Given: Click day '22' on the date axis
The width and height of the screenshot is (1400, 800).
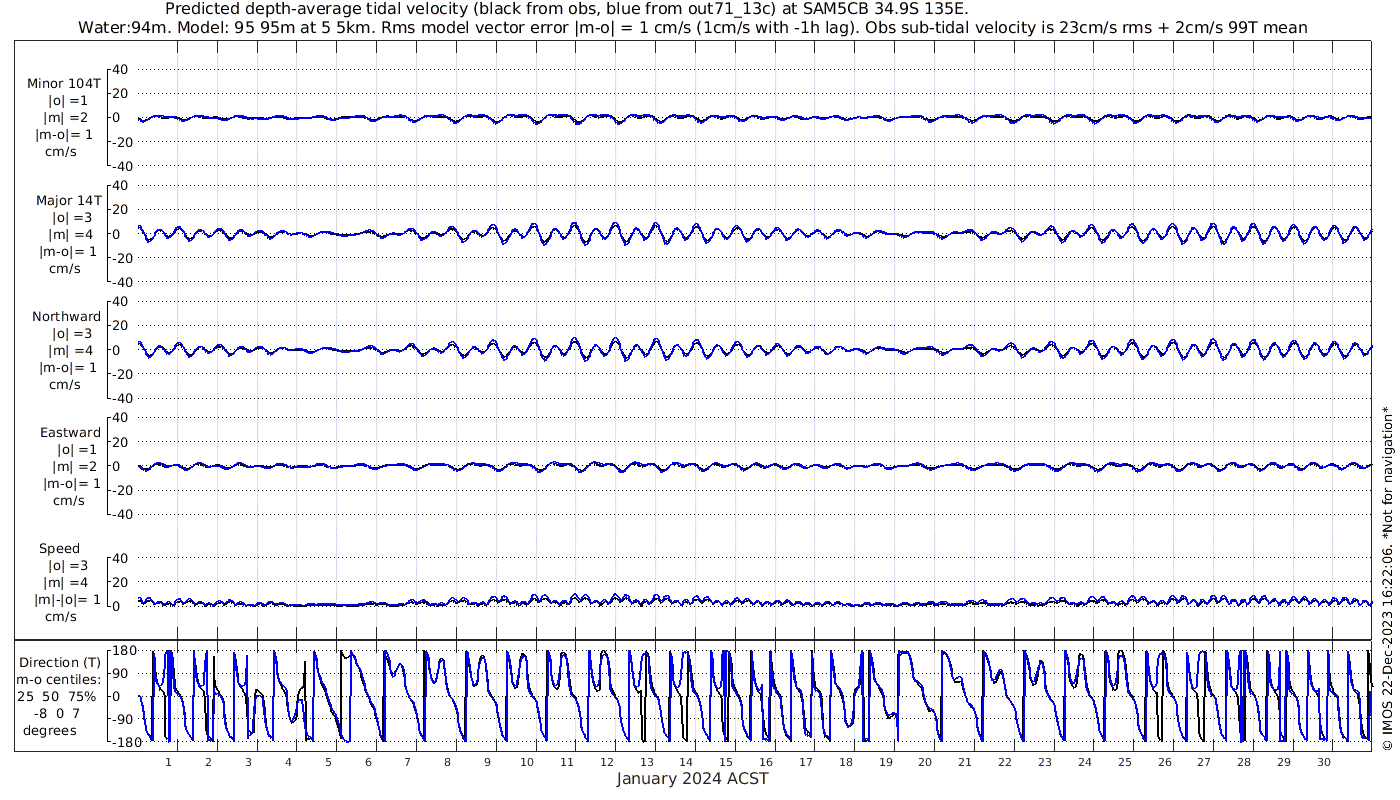Looking at the screenshot, I should point(1005,762).
